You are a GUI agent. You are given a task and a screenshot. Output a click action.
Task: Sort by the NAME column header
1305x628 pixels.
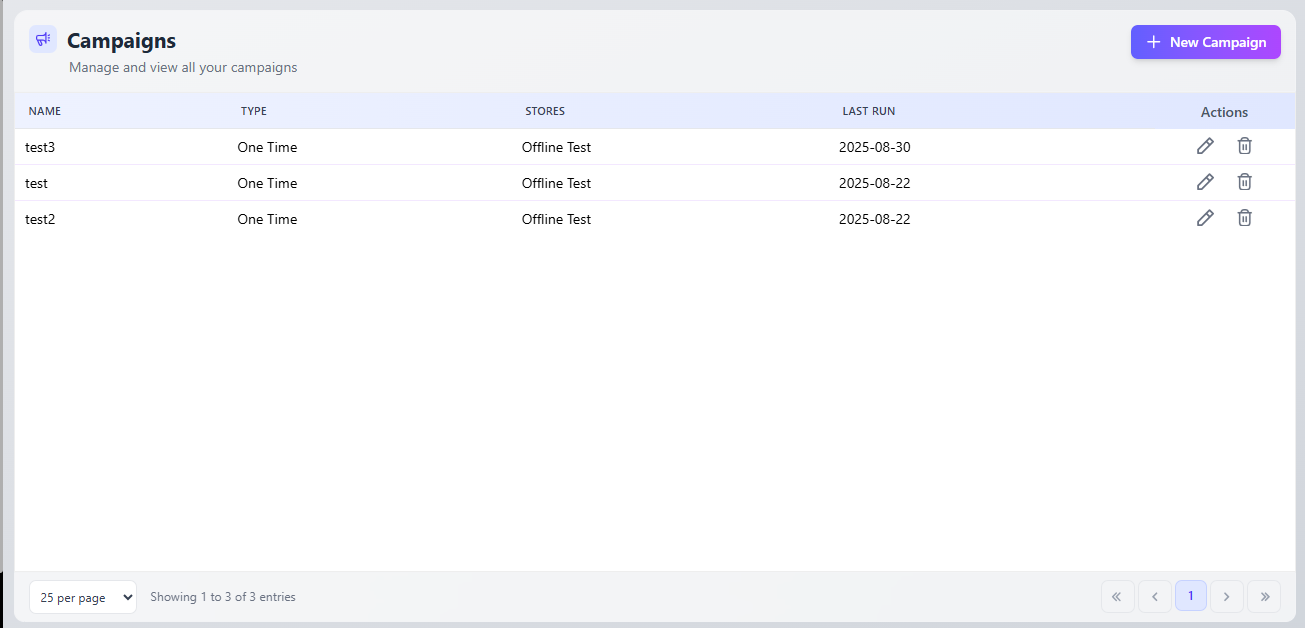pos(45,111)
